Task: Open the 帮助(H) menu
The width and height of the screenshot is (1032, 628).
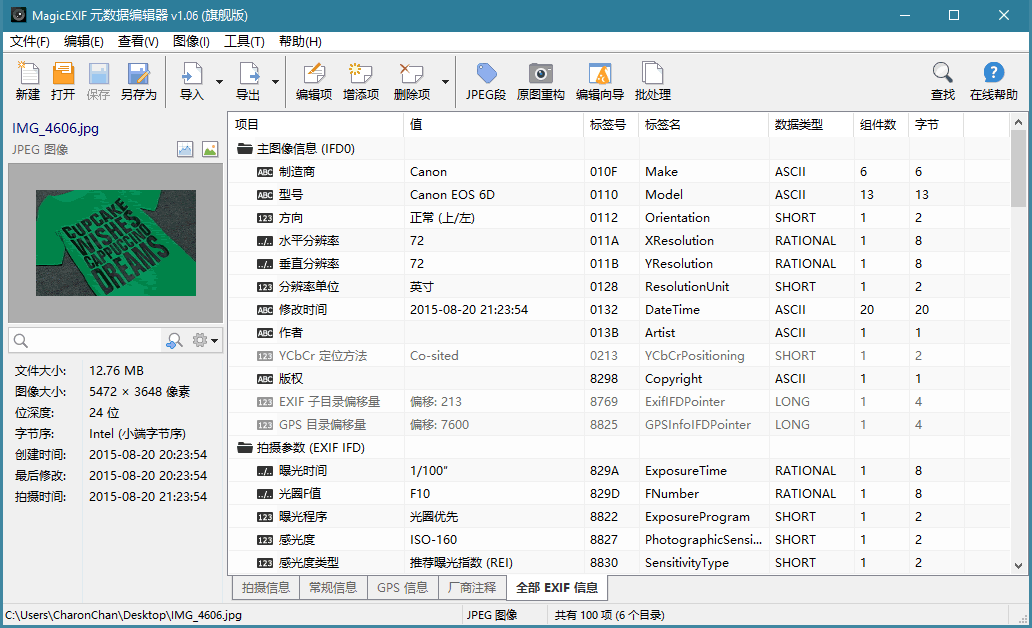Action: pos(300,41)
